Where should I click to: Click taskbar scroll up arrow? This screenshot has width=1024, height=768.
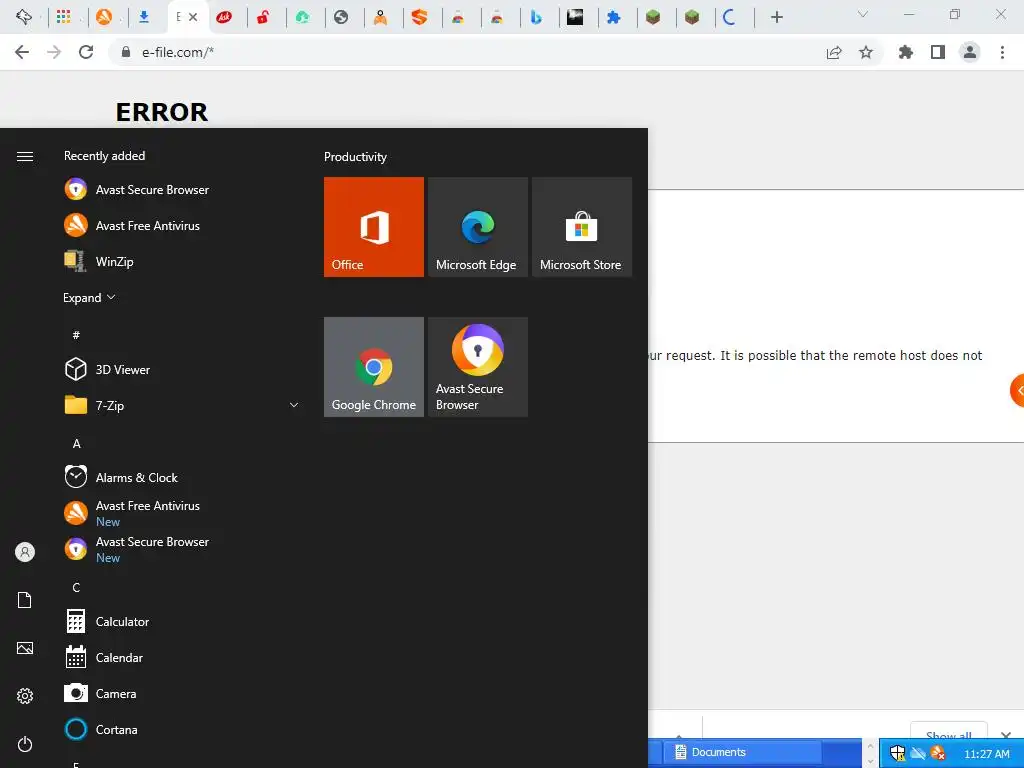870,746
